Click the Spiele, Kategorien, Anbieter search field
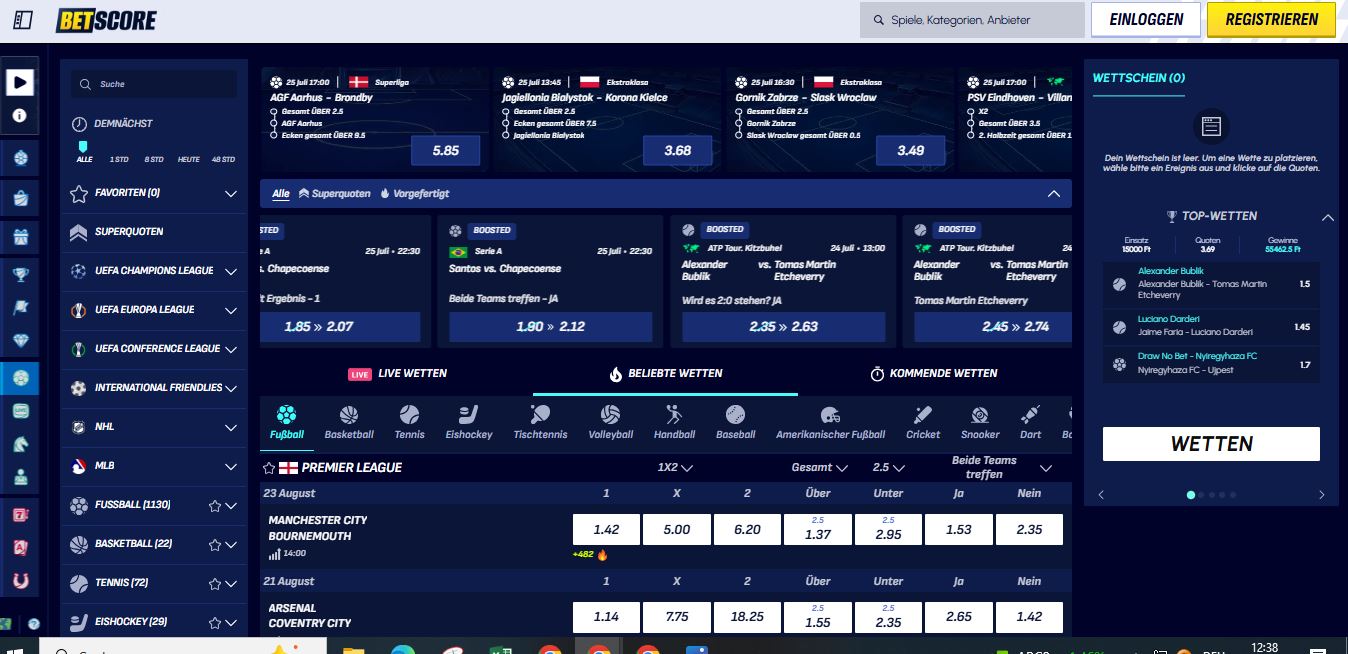Screen dimensions: 1348x654 pos(972,20)
